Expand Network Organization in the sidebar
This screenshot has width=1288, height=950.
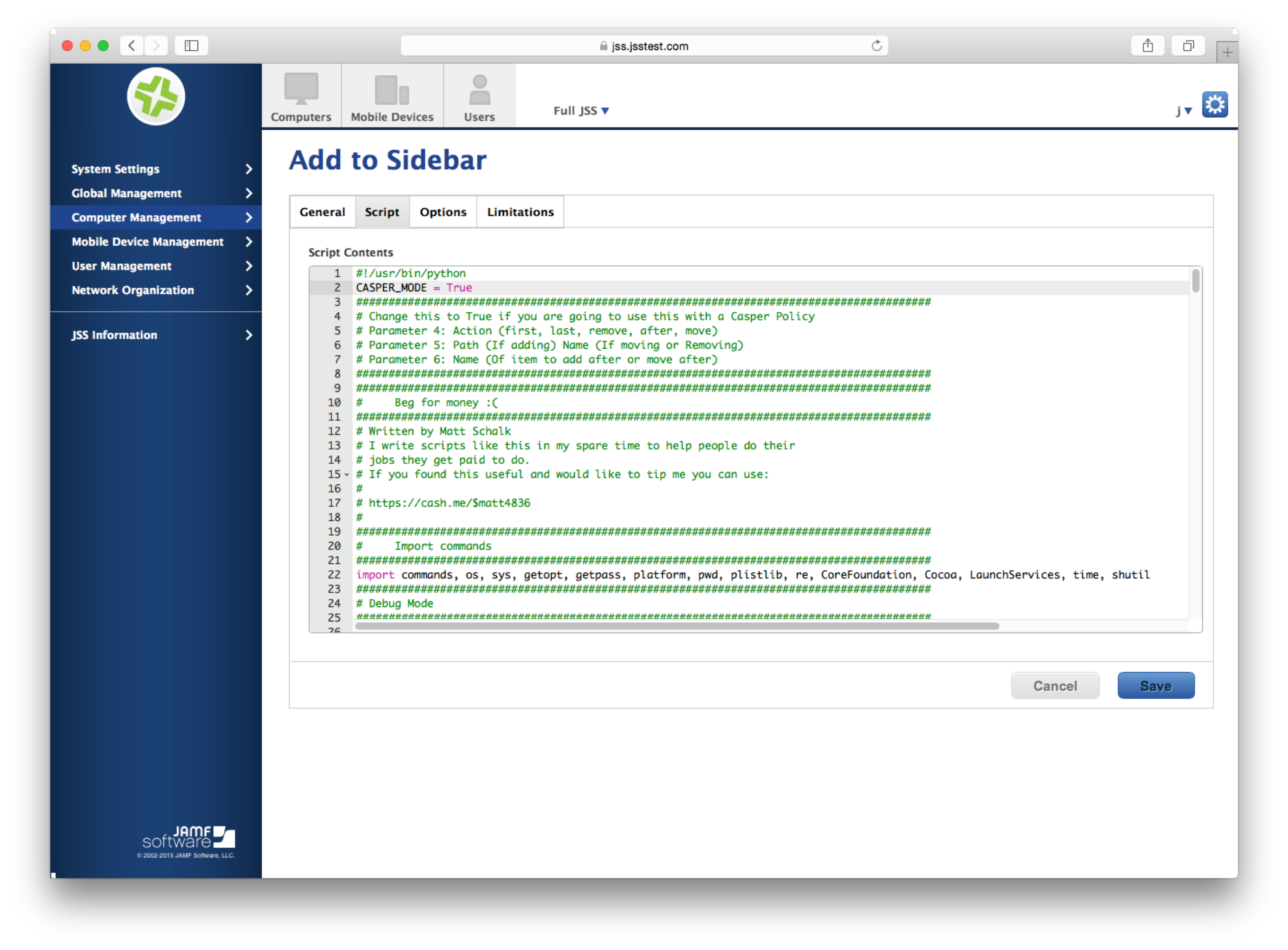click(x=156, y=290)
